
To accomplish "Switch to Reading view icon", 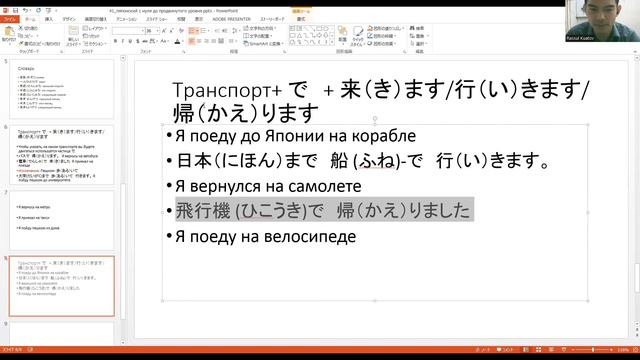I will click(x=551, y=350).
